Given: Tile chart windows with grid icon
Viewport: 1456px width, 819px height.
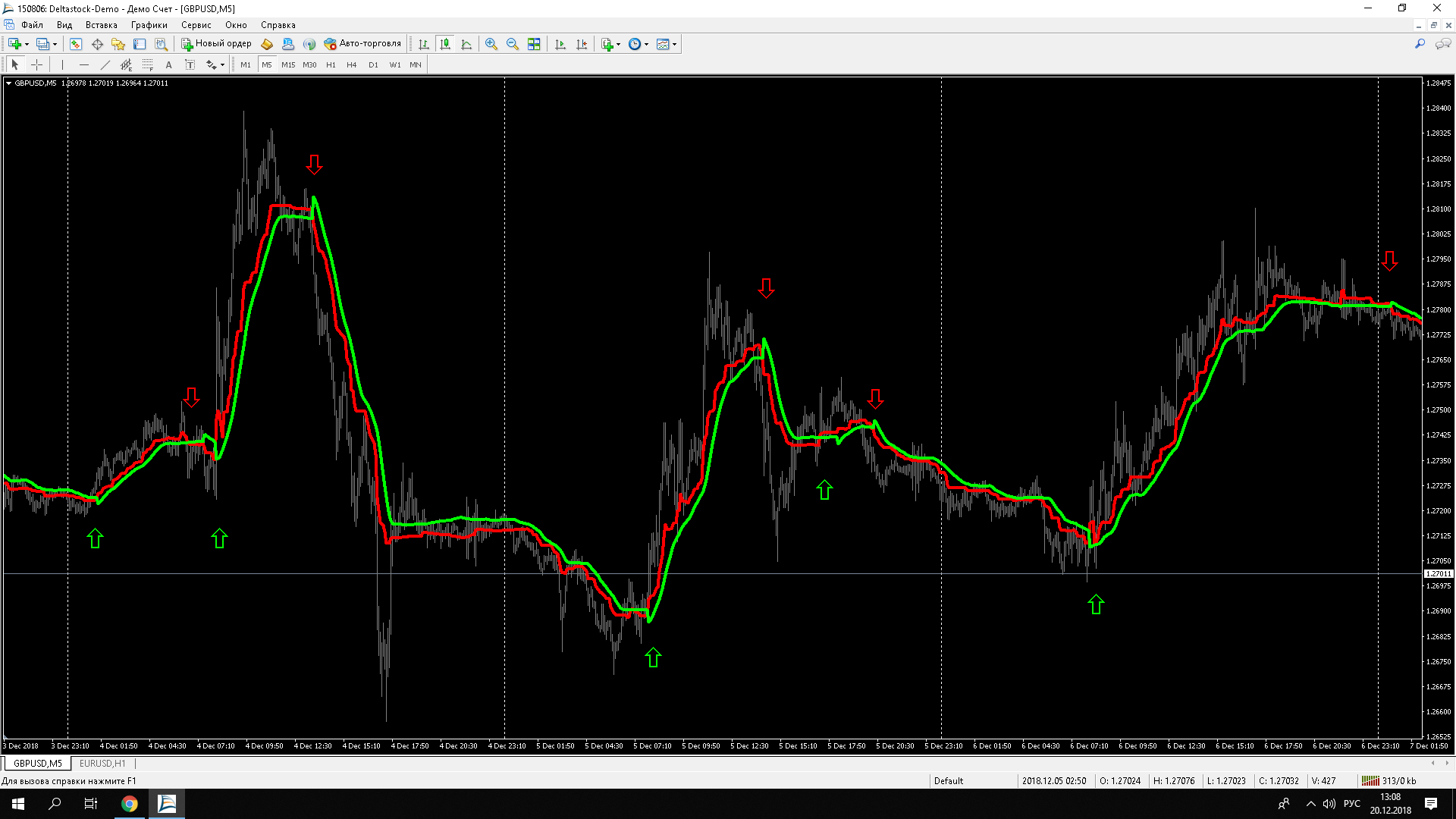Looking at the screenshot, I should click(x=534, y=44).
